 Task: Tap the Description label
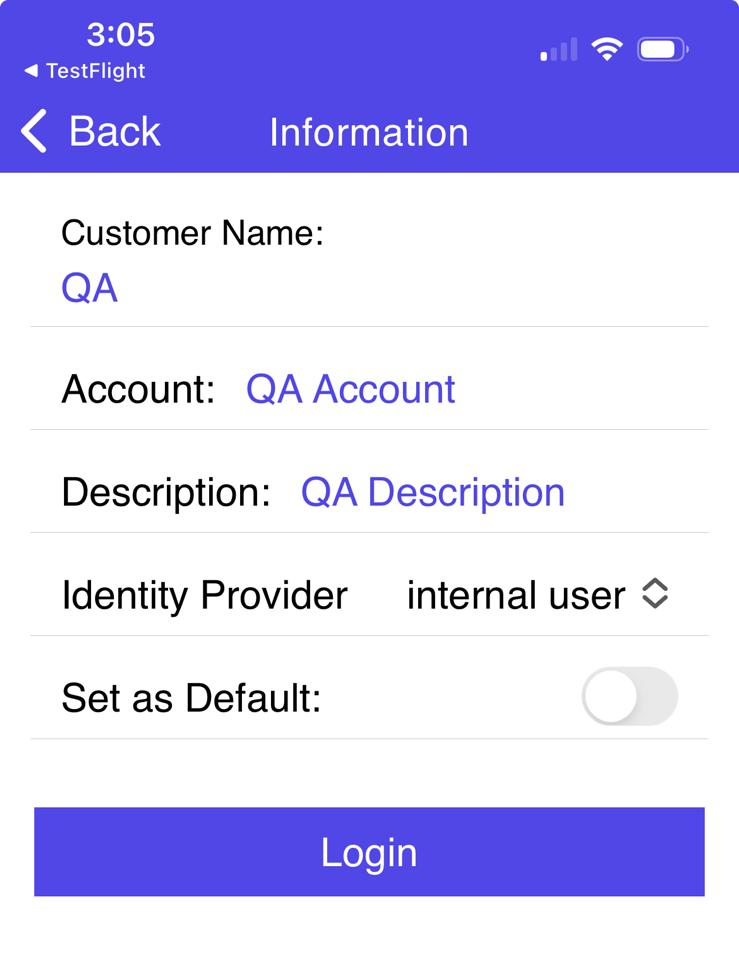166,492
